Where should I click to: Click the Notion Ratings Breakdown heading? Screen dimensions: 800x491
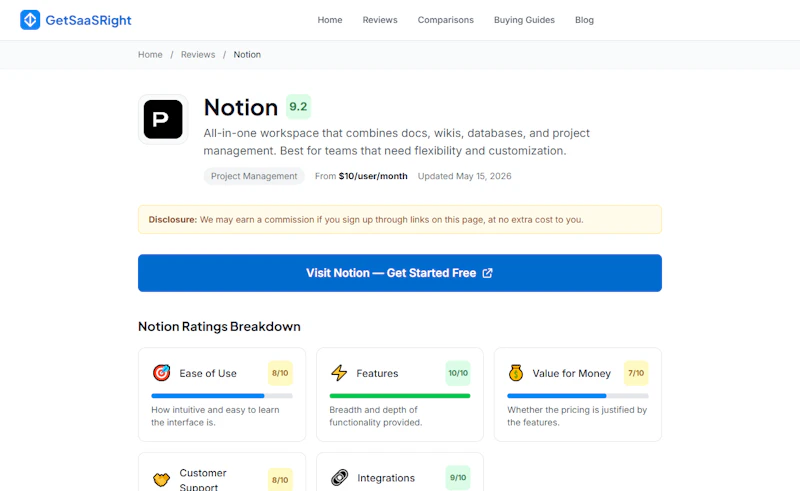click(x=219, y=327)
